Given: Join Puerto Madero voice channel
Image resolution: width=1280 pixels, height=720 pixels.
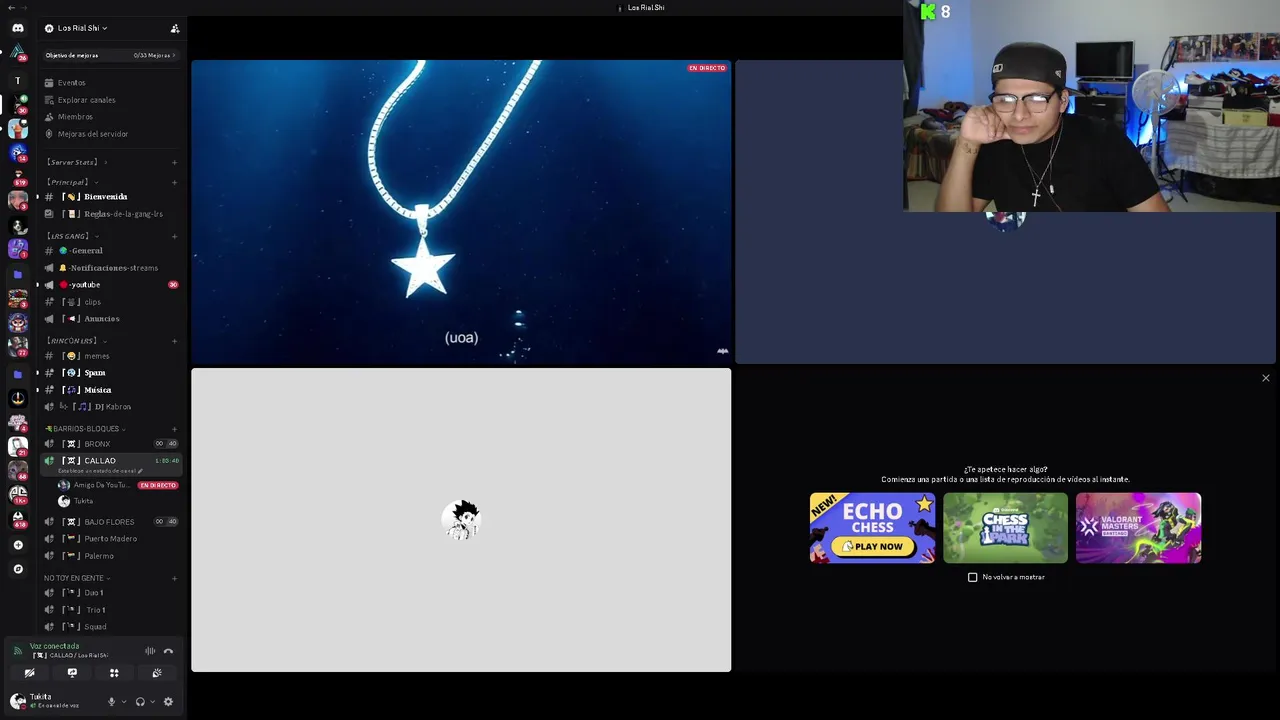Looking at the screenshot, I should tap(110, 539).
